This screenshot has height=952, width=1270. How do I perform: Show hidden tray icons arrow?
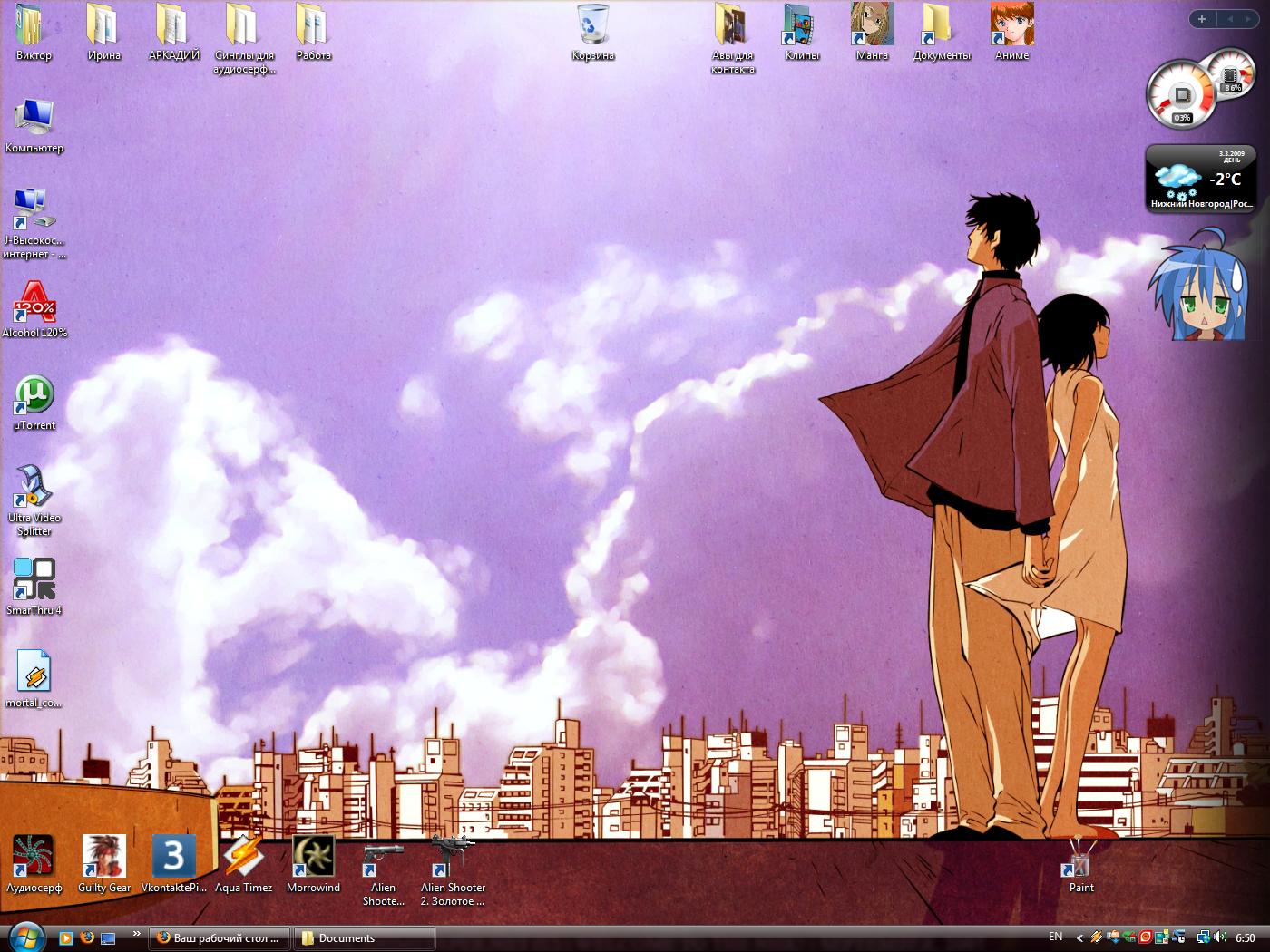click(x=1079, y=938)
